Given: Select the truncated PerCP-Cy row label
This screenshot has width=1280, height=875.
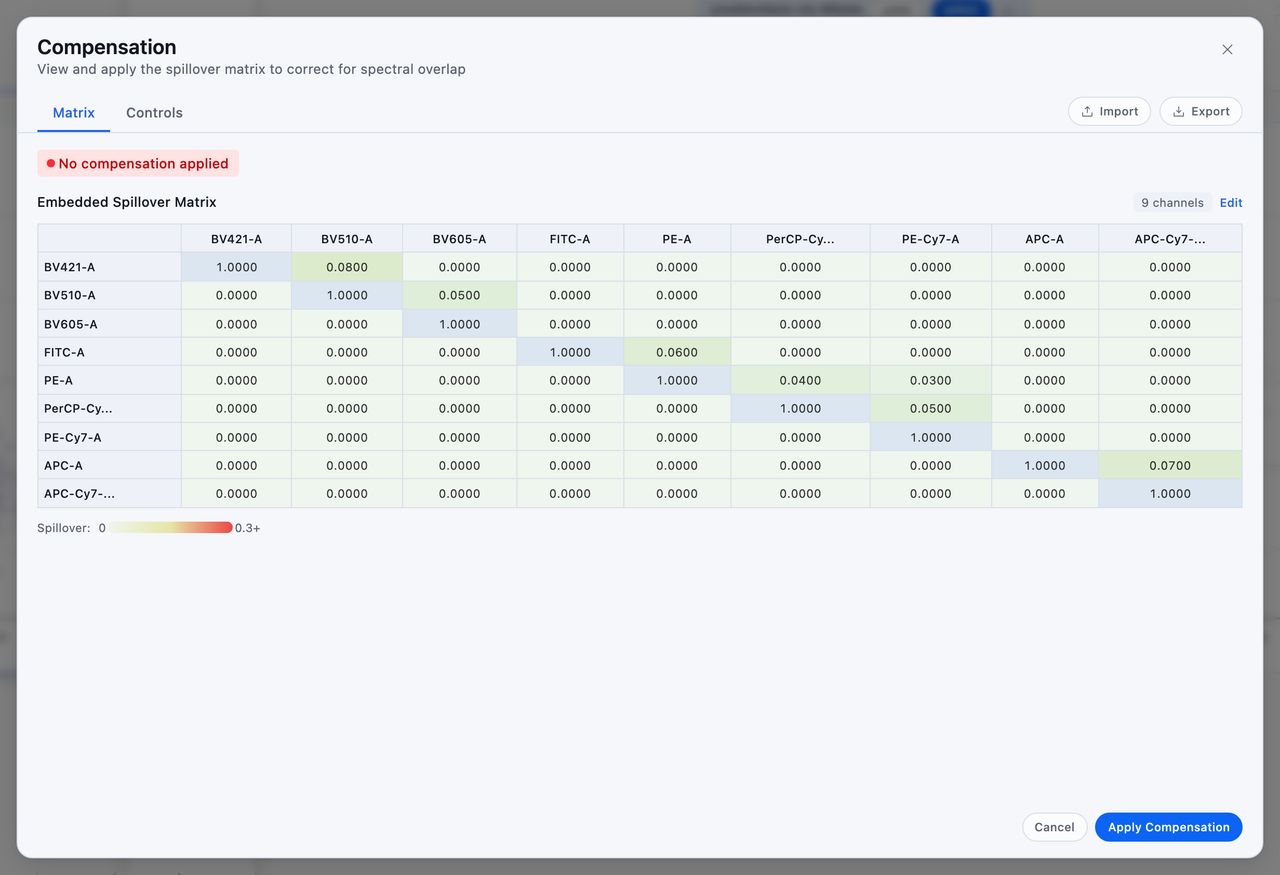Looking at the screenshot, I should [x=110, y=408].
